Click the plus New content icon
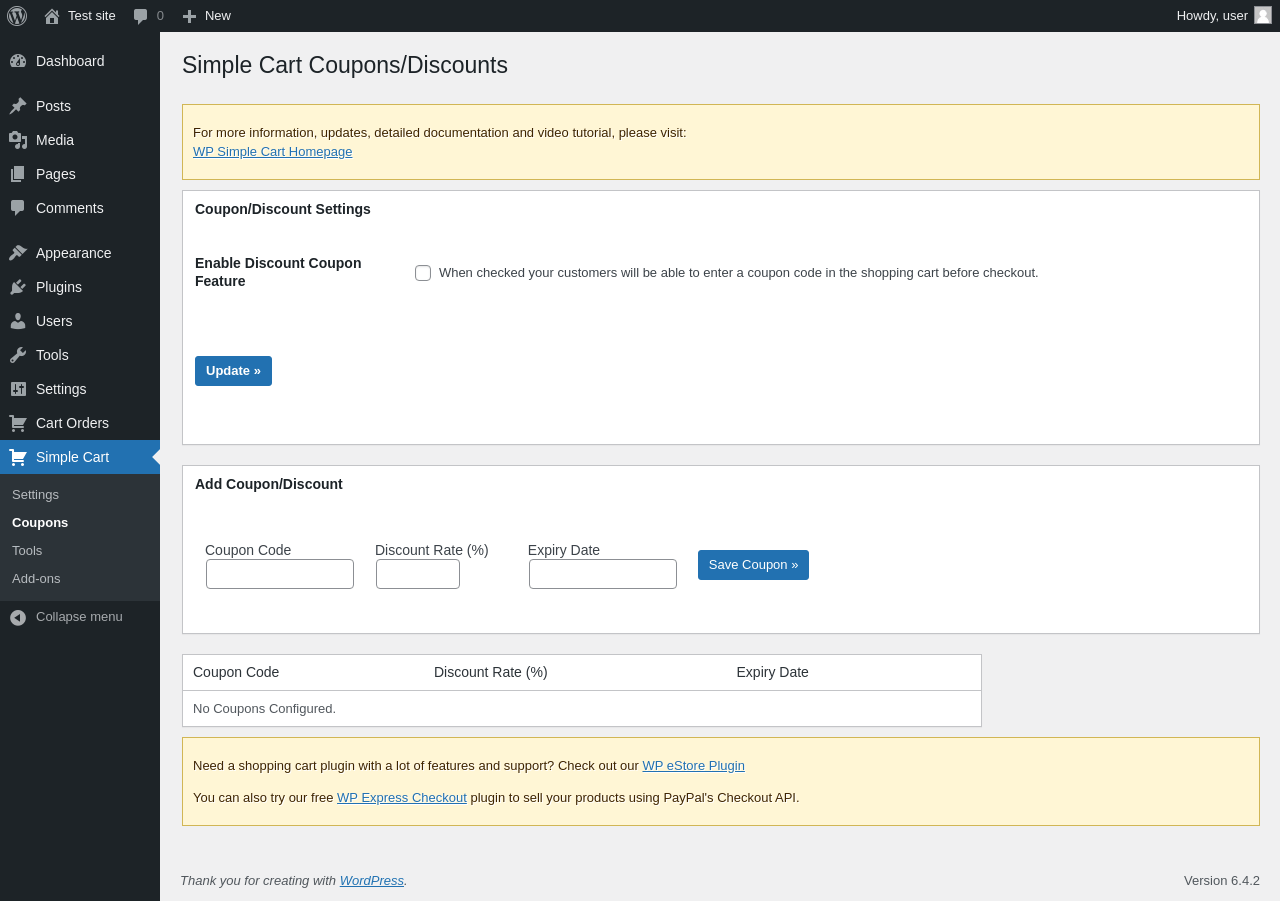The image size is (1280, 901). point(189,16)
